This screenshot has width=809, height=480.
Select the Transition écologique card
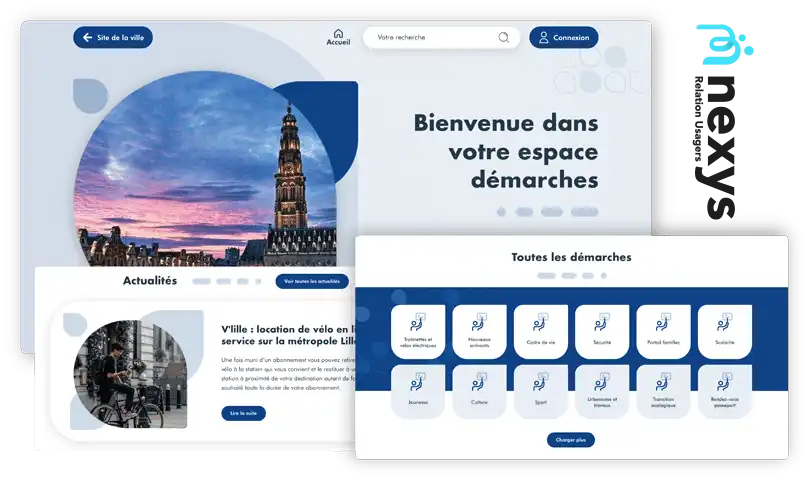pos(664,391)
